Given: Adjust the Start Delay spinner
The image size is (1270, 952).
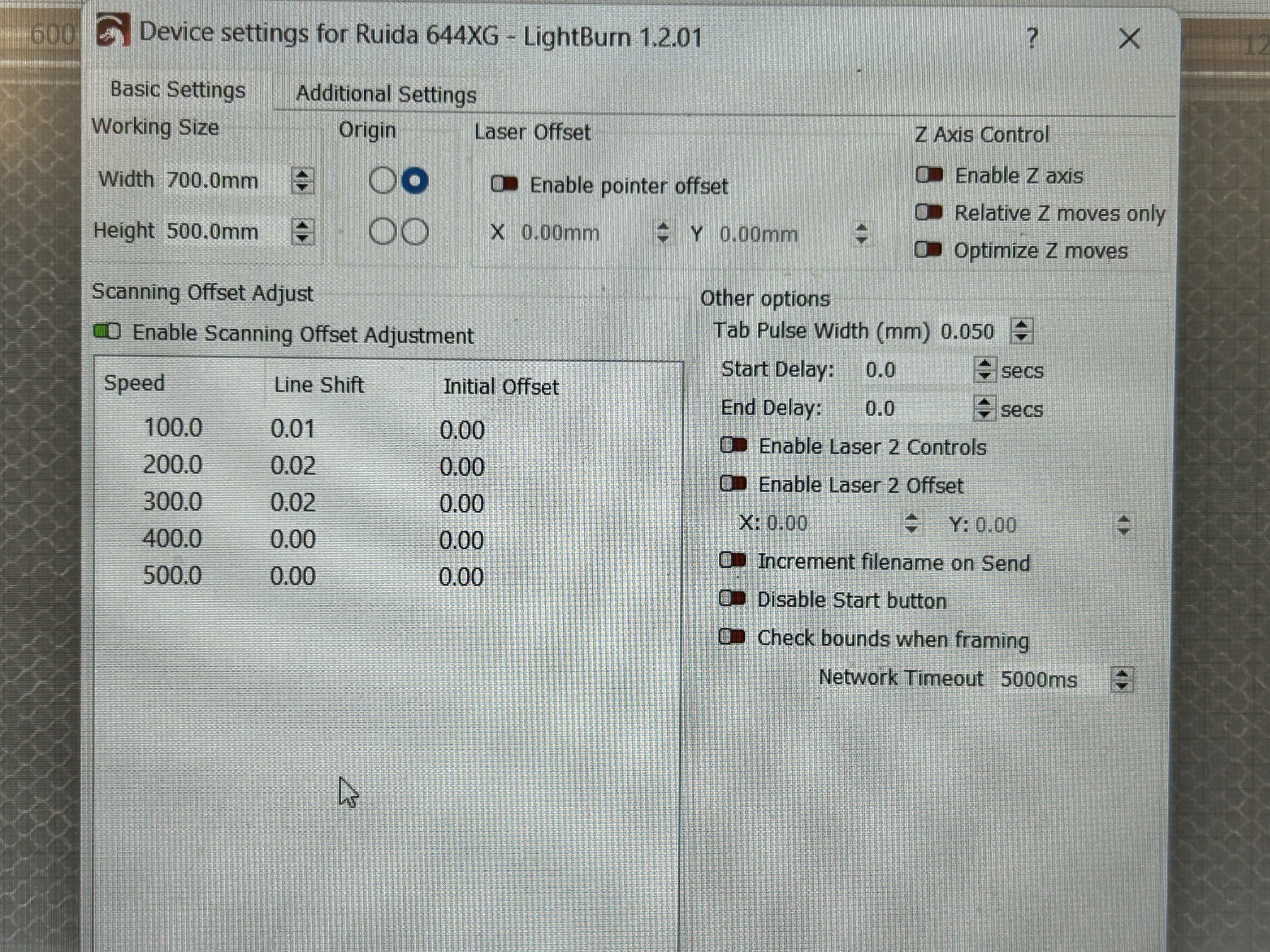Looking at the screenshot, I should click(984, 370).
